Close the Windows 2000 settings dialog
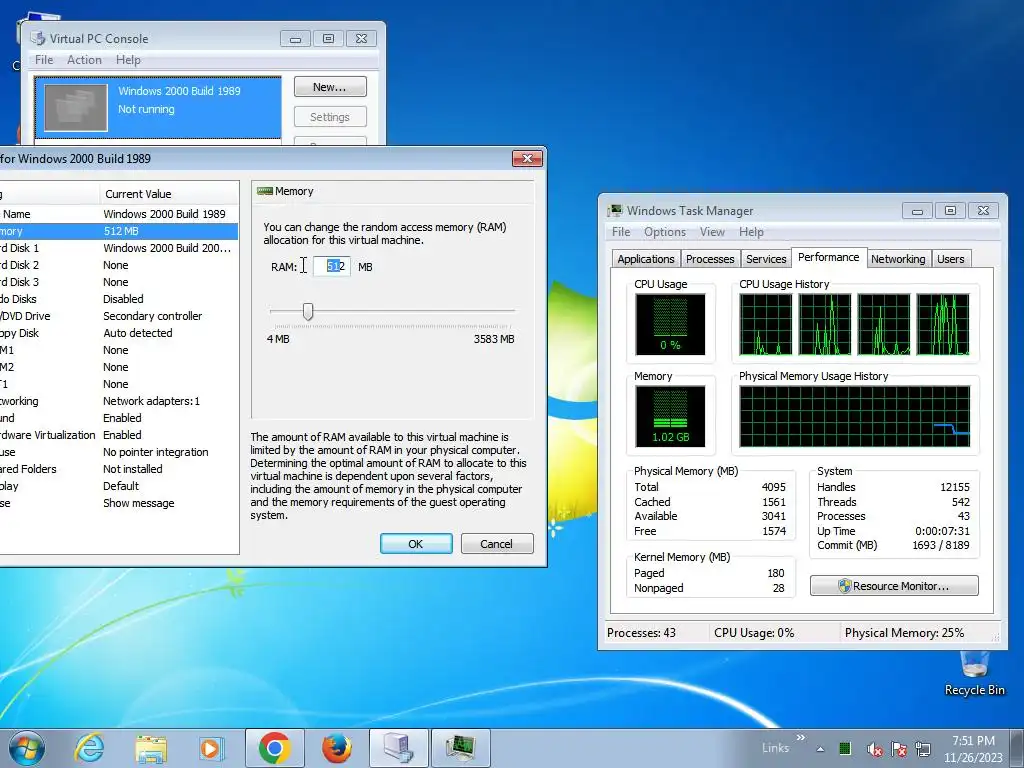 [527, 158]
